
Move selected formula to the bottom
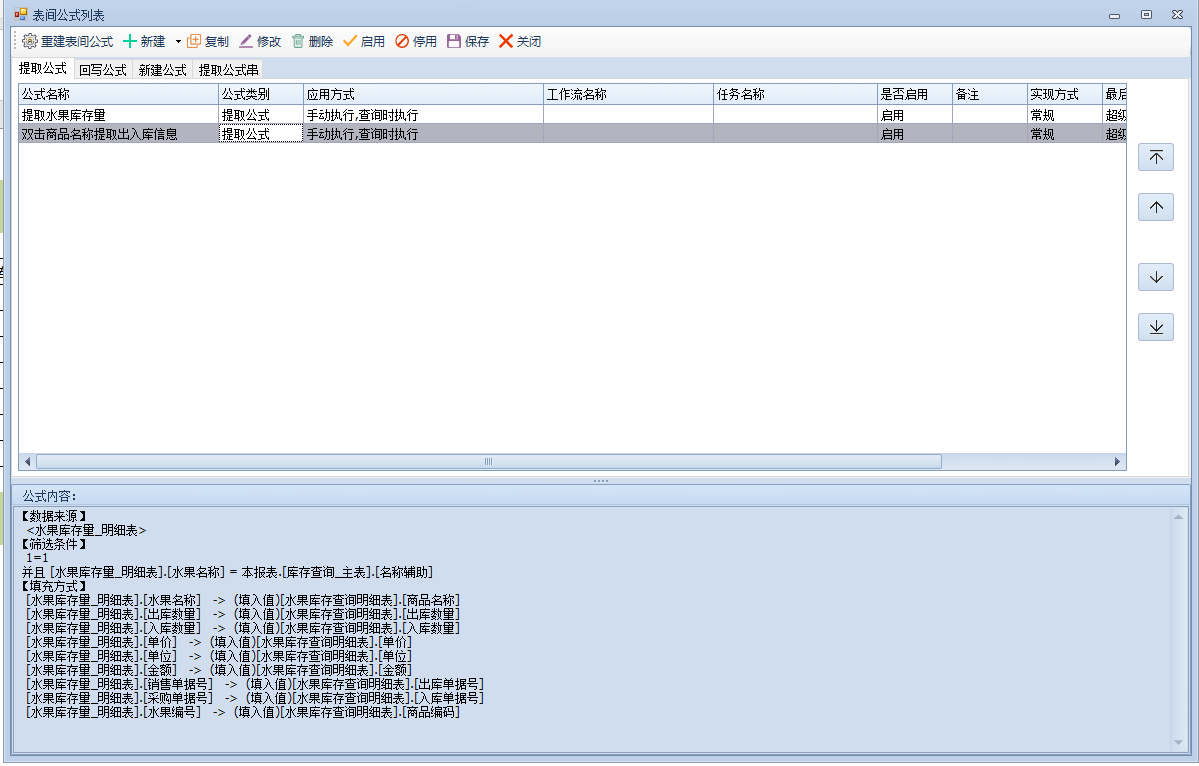(x=1156, y=327)
